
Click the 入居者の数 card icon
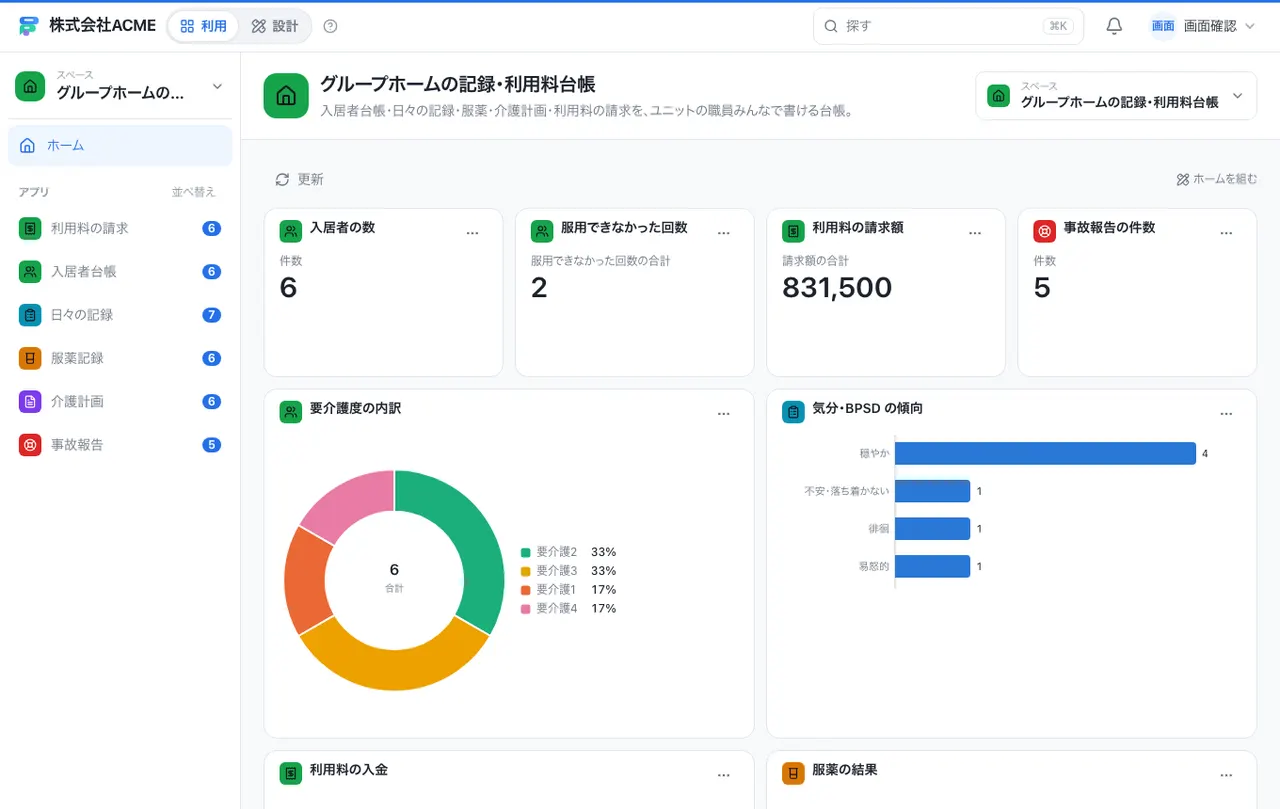coord(290,231)
